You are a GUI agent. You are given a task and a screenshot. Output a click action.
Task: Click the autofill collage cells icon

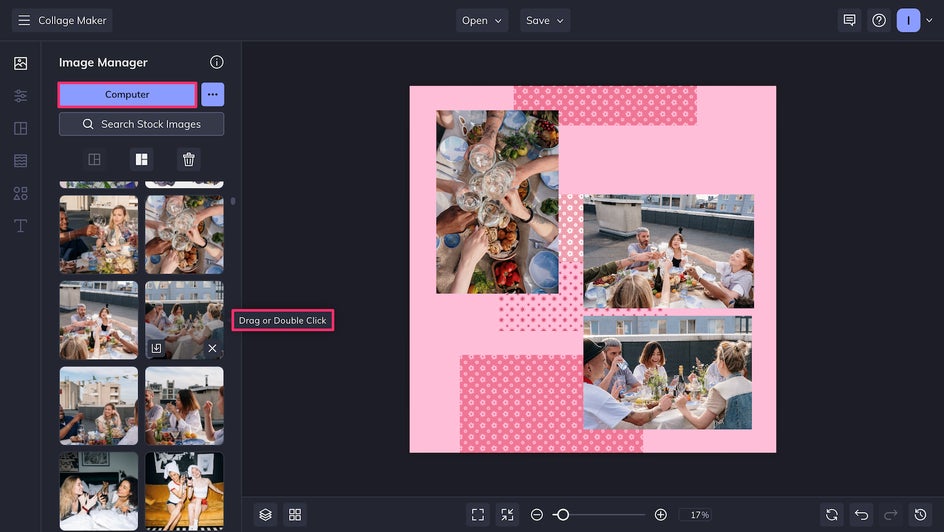[x=95, y=159]
